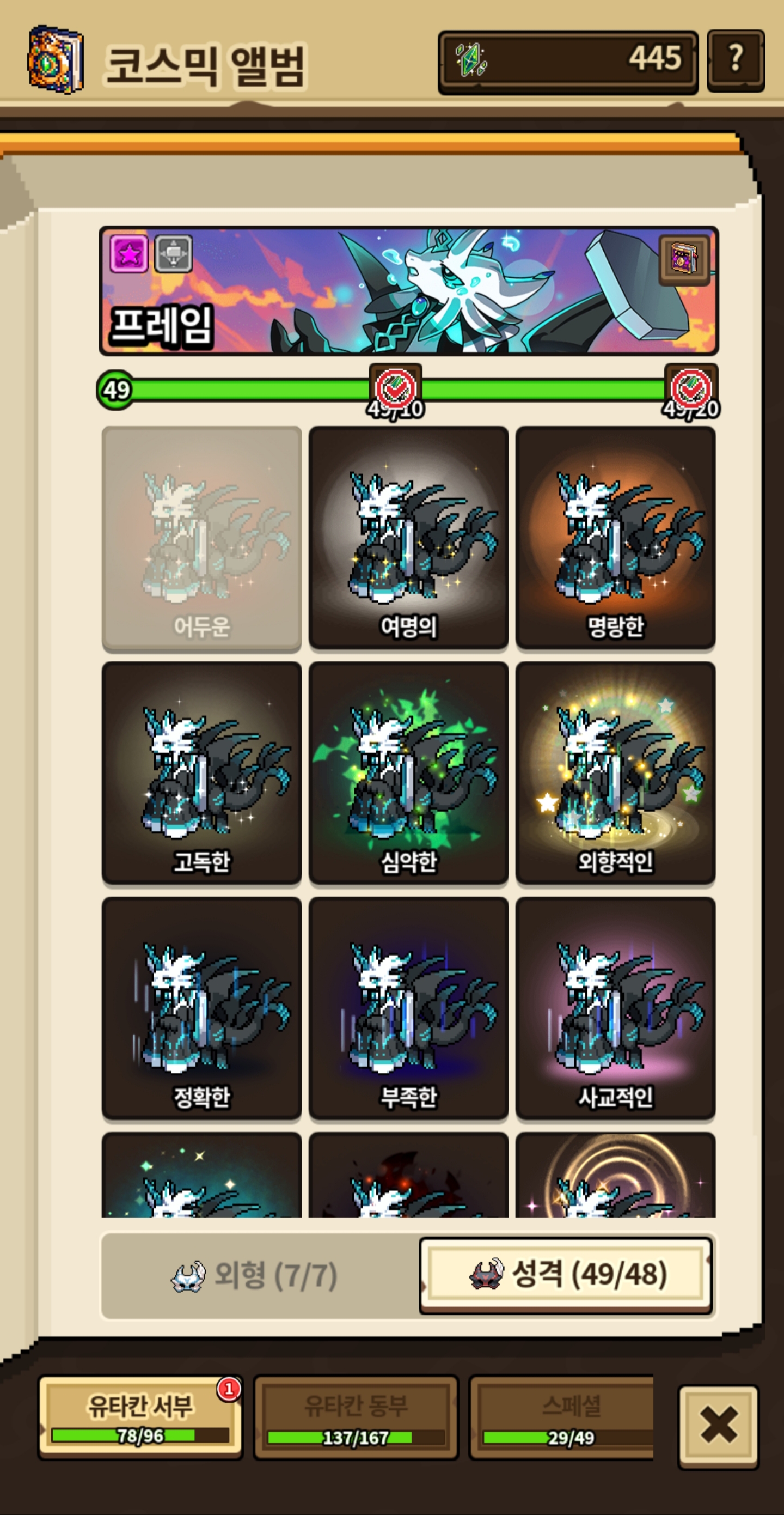Open the 유타칸 서부 region button

click(x=140, y=1418)
